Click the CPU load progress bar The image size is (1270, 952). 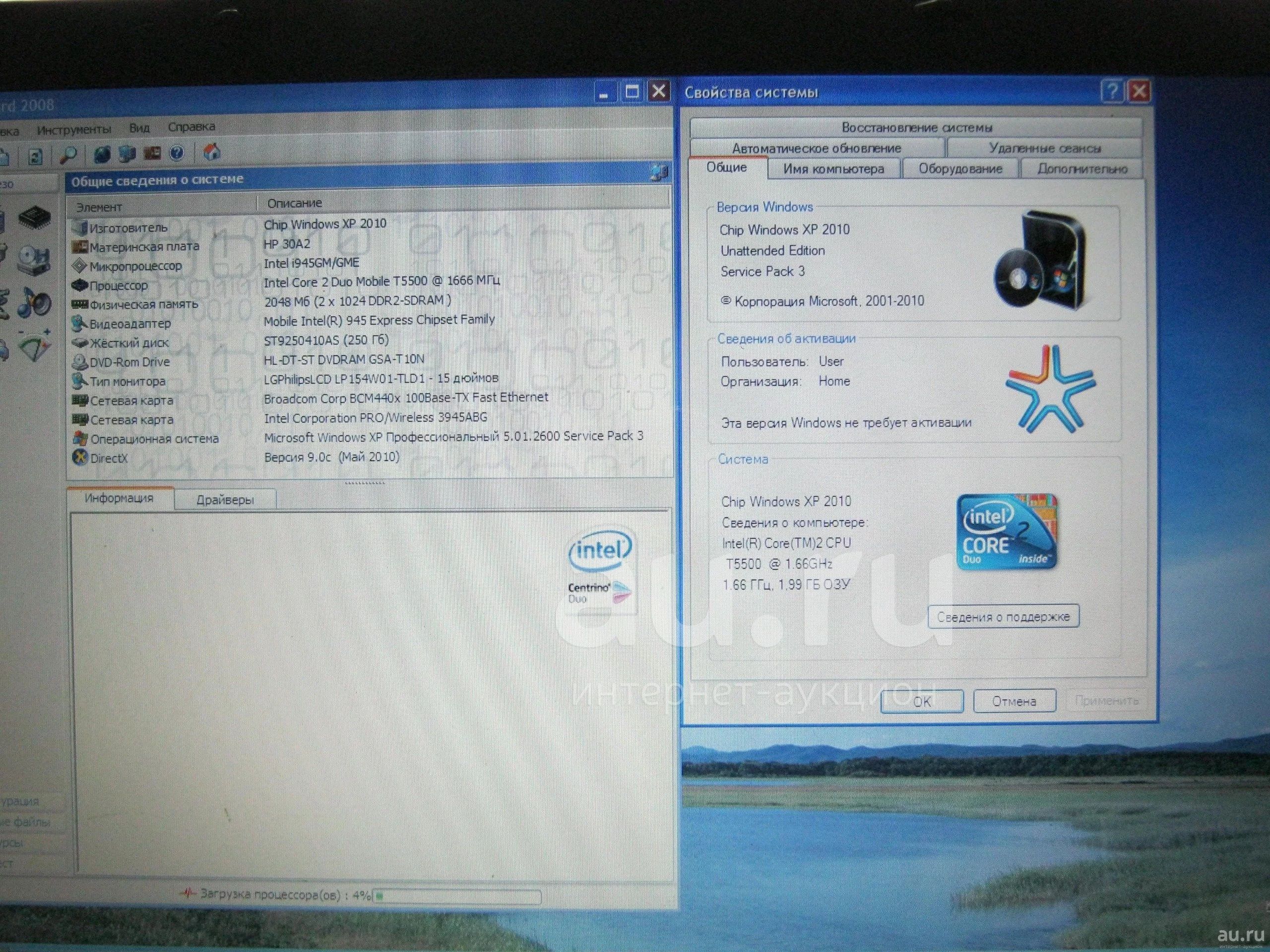(457, 896)
